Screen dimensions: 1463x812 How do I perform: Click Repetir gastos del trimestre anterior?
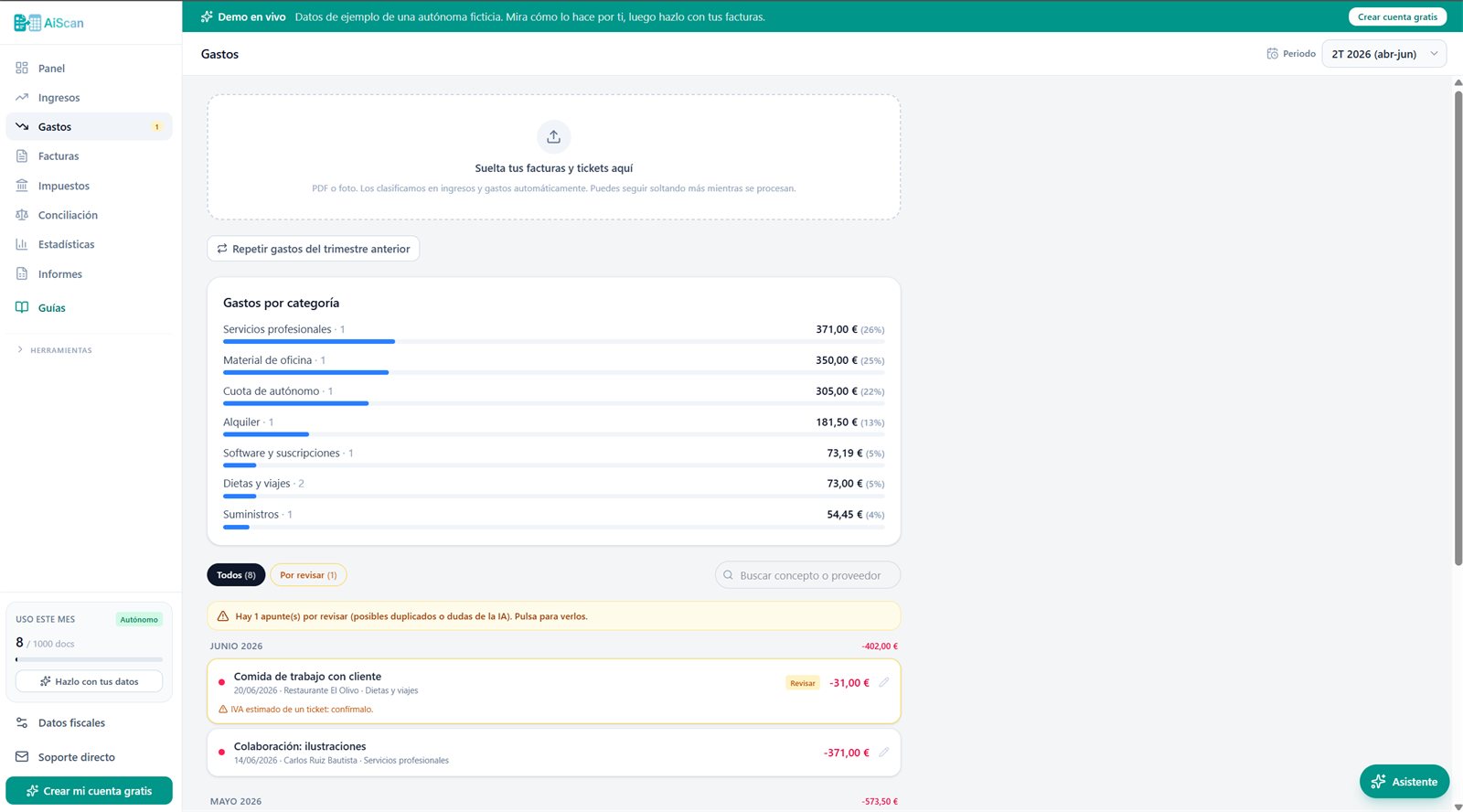pyautogui.click(x=313, y=249)
